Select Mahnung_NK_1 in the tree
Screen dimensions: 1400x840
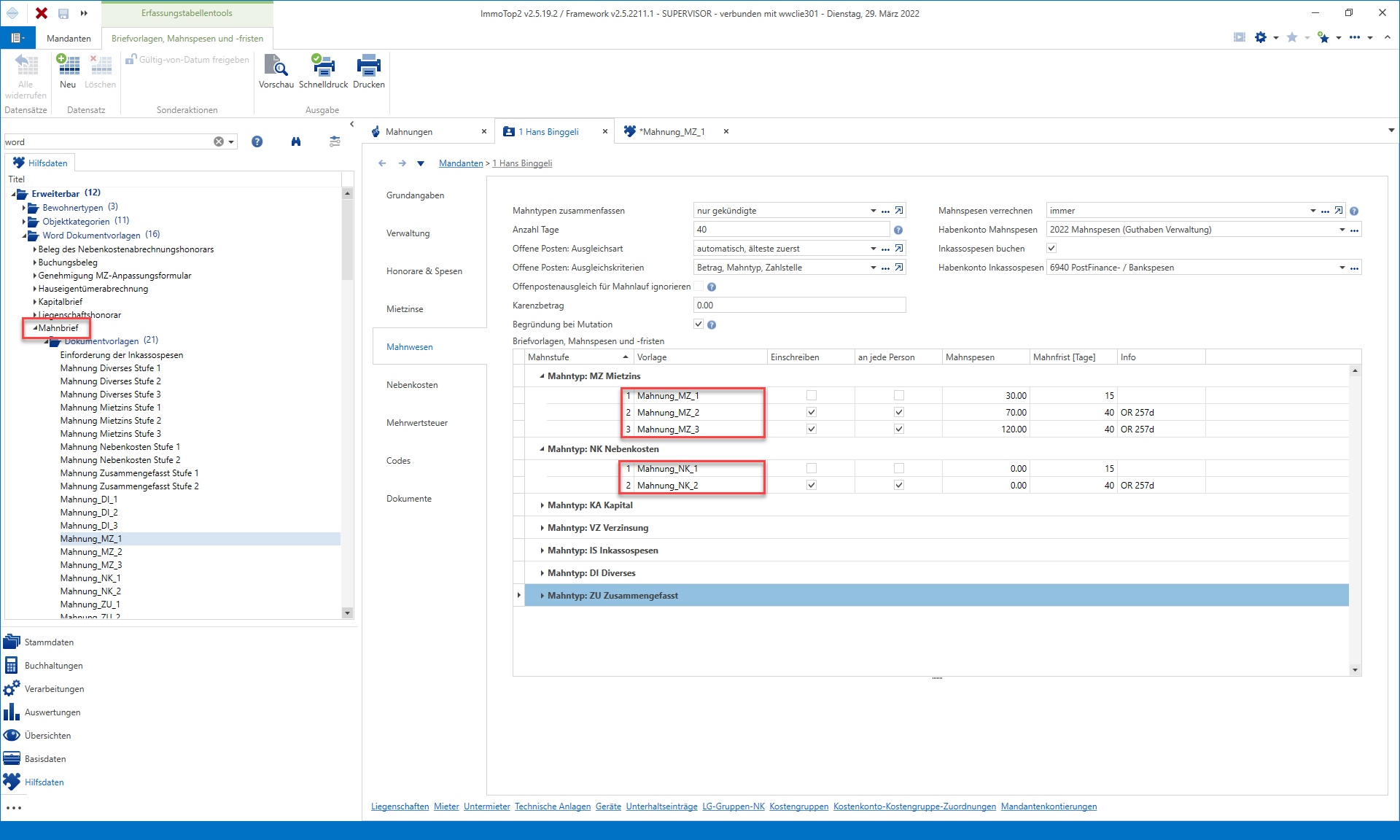click(90, 578)
